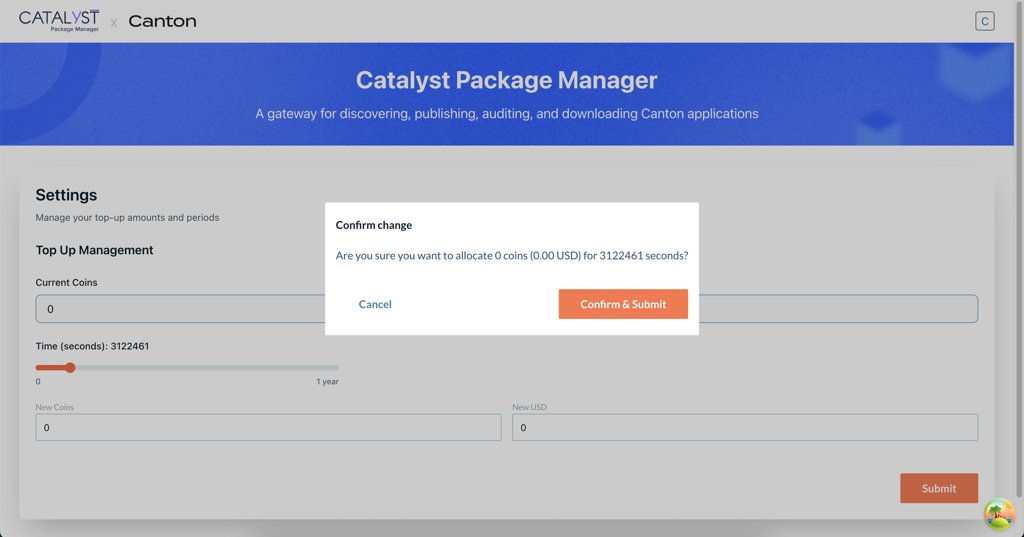Click the Submit button under the form

(938, 488)
